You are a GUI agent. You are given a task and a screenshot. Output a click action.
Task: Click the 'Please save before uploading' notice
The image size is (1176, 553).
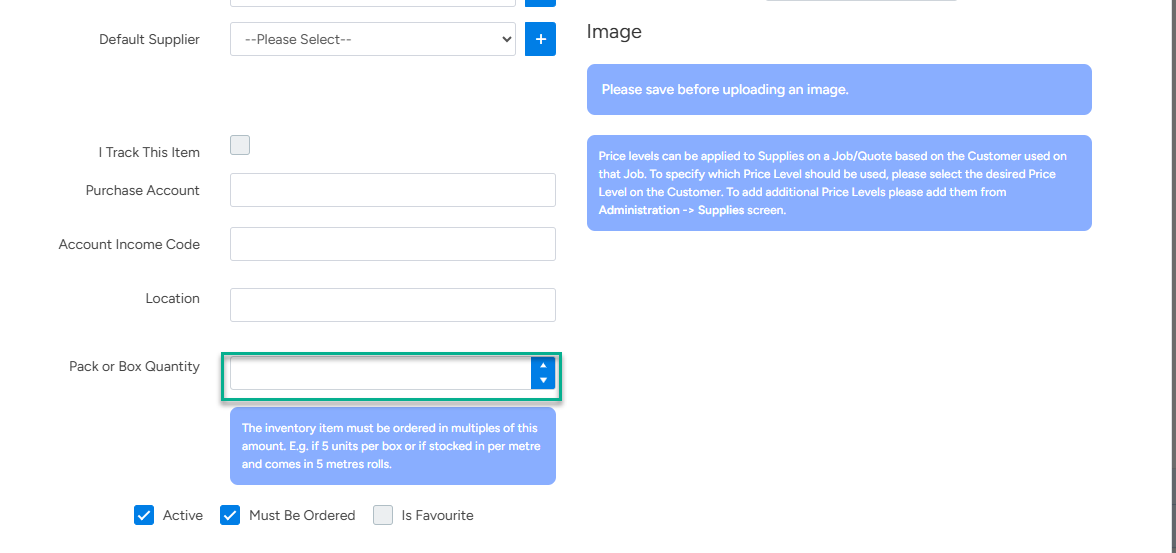(x=838, y=90)
